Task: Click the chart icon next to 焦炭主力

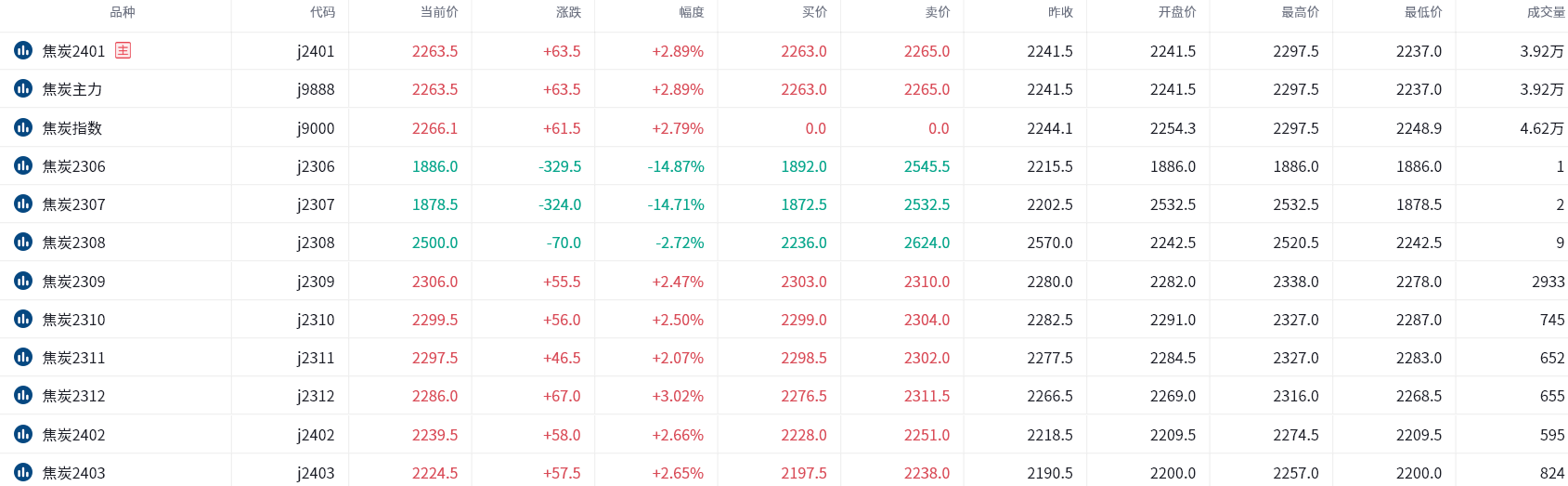Action: point(23,88)
